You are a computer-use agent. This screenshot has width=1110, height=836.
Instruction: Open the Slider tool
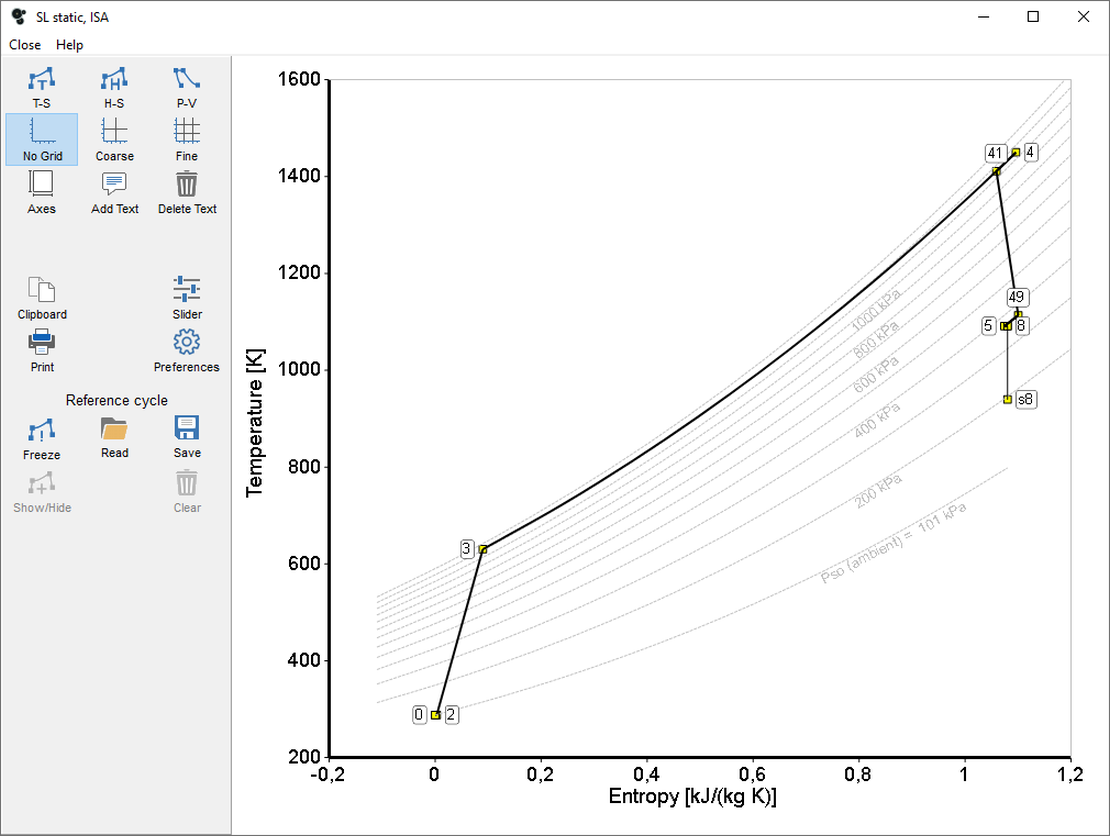(x=187, y=290)
